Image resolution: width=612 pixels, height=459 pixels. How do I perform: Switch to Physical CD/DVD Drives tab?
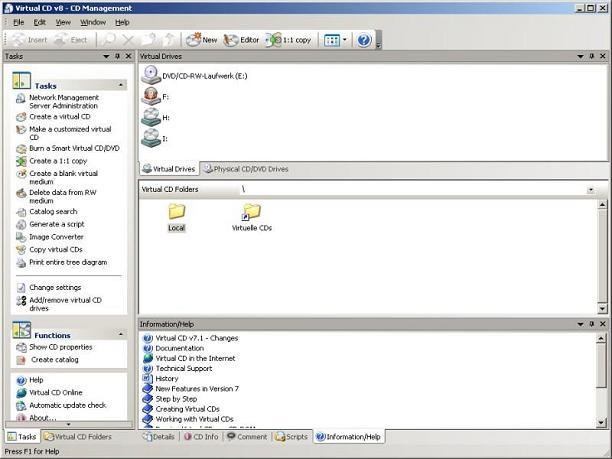point(246,169)
